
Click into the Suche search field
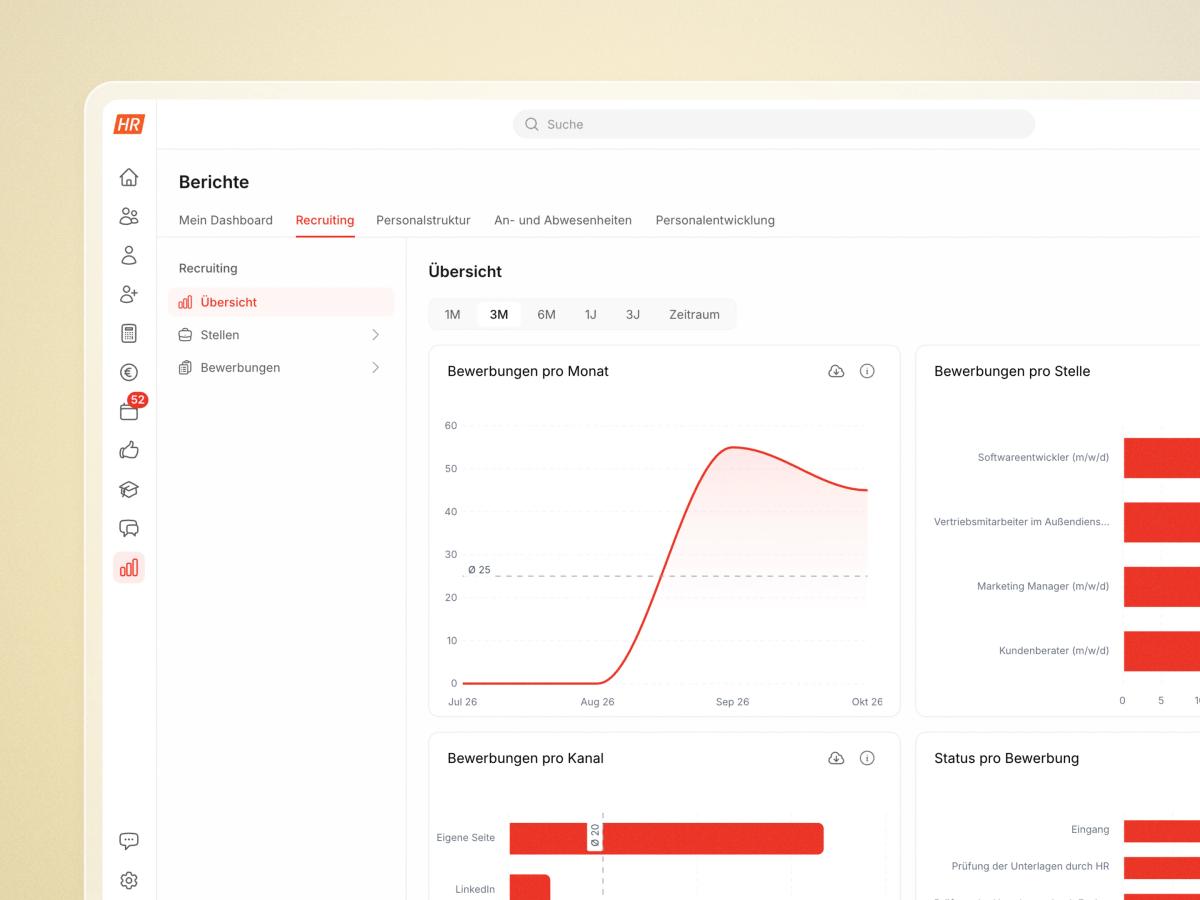[x=774, y=124]
